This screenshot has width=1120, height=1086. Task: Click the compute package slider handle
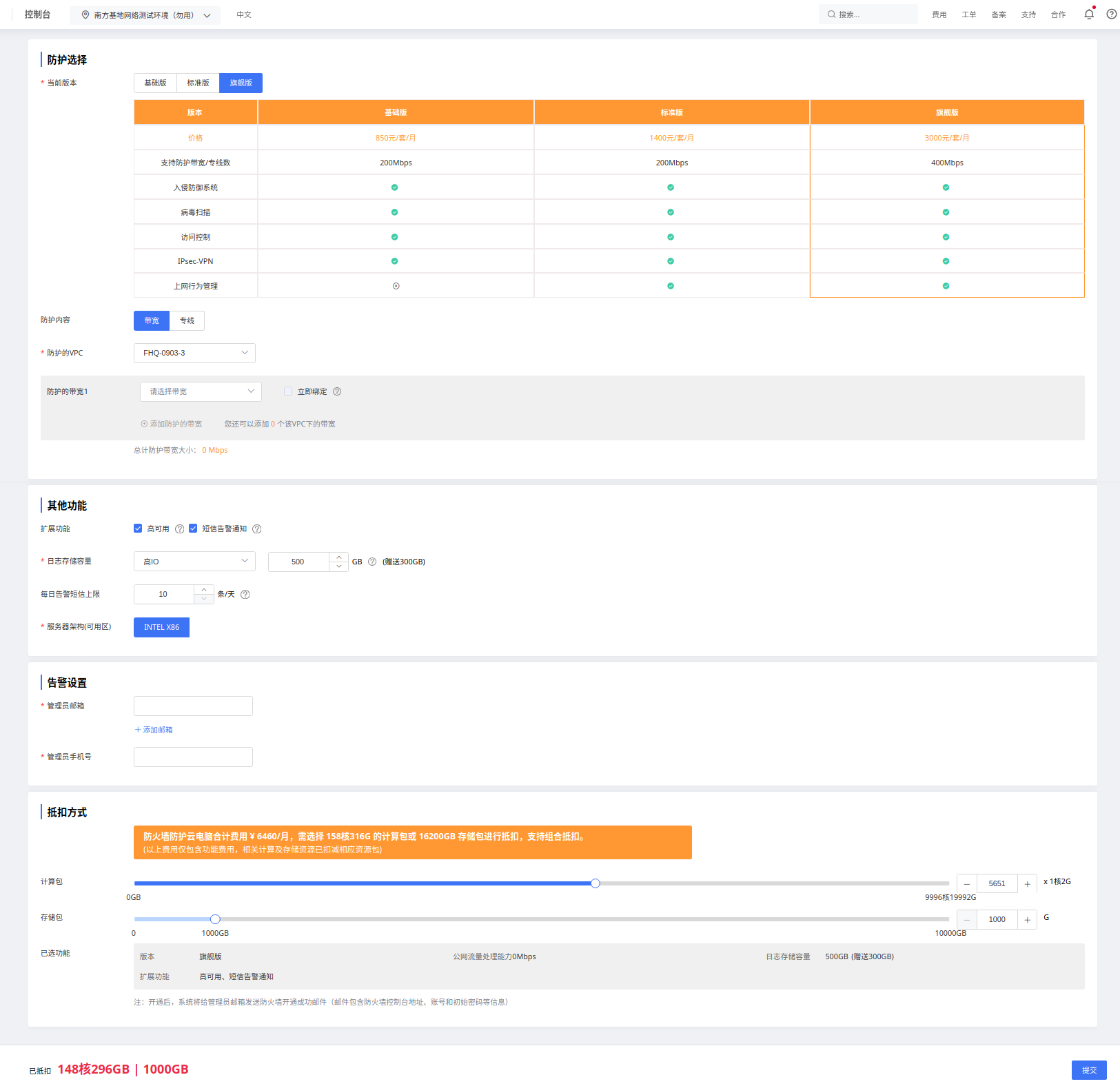tap(595, 883)
